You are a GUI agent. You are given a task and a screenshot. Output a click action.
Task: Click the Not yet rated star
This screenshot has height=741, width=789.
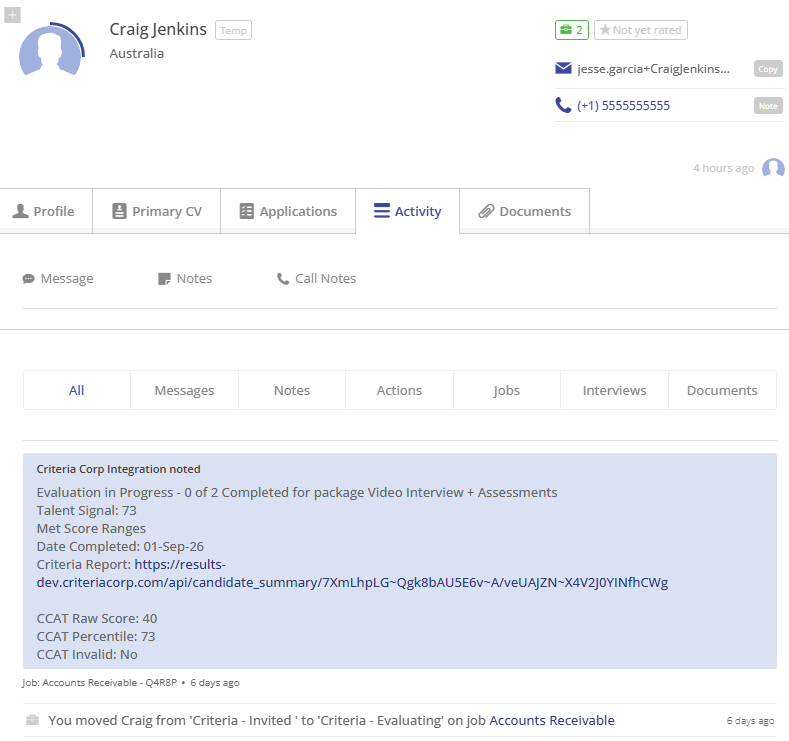641,30
